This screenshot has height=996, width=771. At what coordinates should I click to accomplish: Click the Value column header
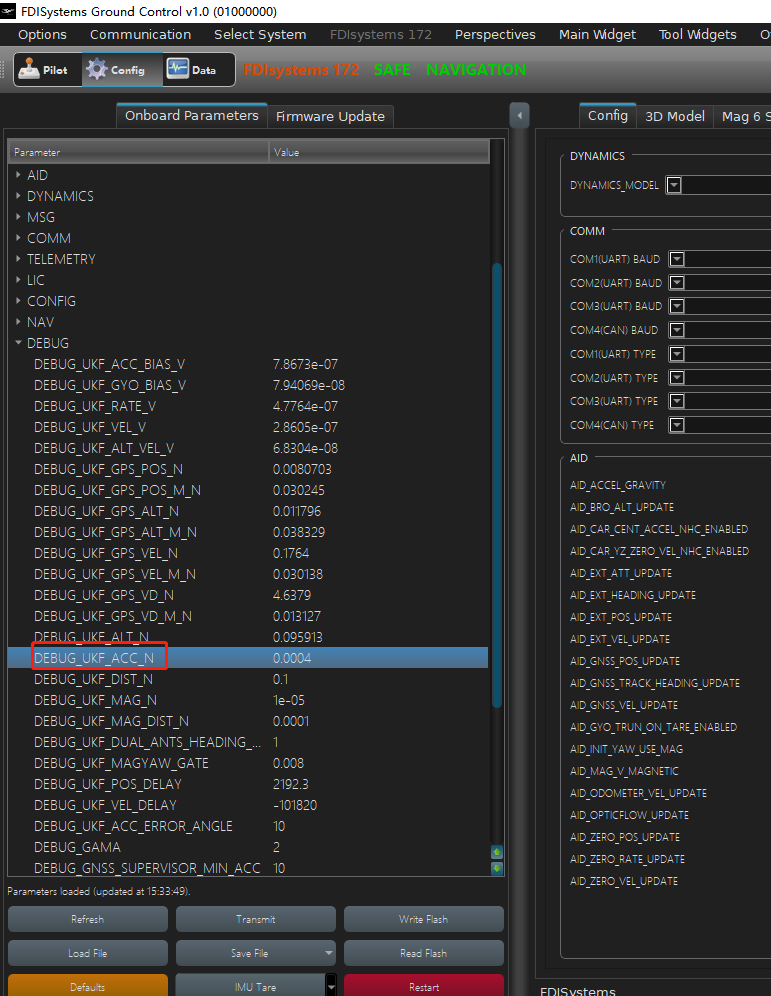tap(379, 152)
